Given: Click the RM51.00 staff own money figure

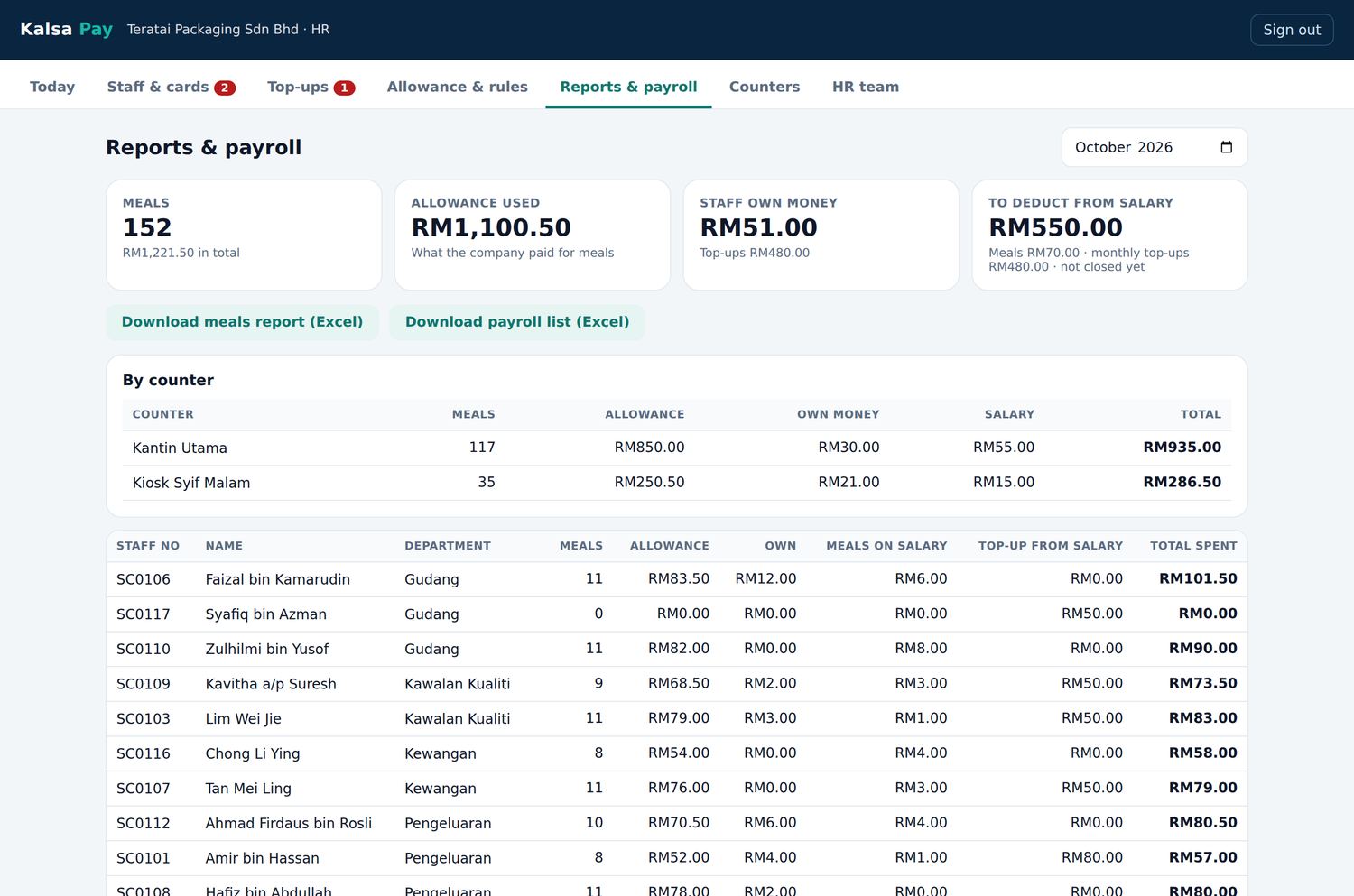Looking at the screenshot, I should [x=758, y=227].
